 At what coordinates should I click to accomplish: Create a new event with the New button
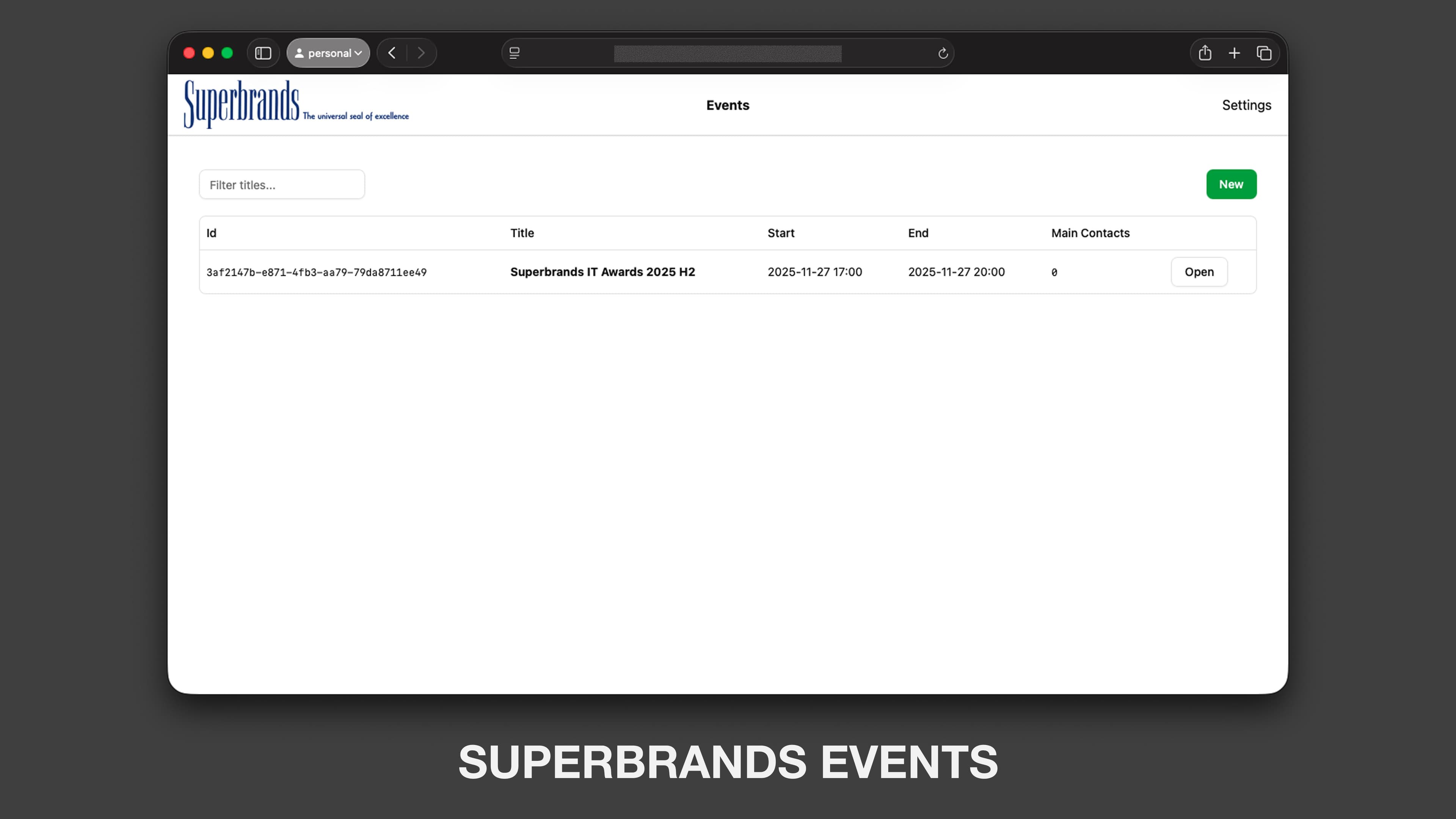pyautogui.click(x=1232, y=184)
